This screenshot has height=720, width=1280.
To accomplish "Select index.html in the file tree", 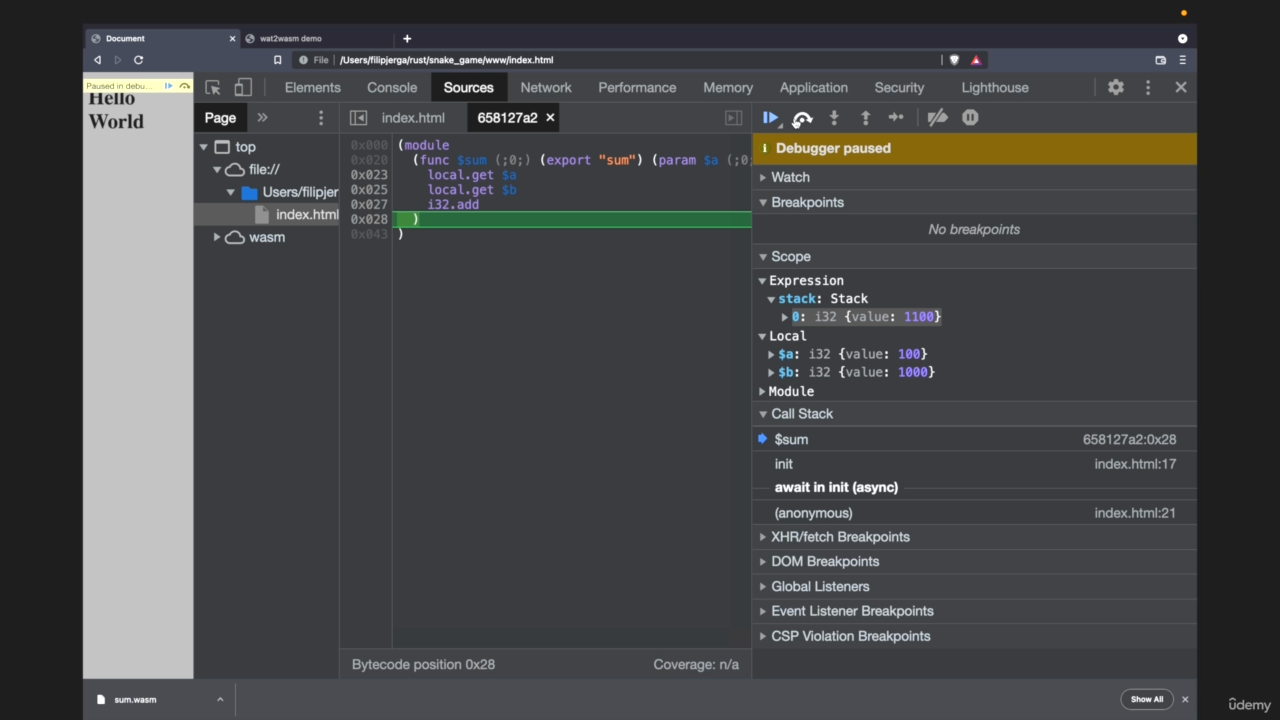I will point(306,215).
